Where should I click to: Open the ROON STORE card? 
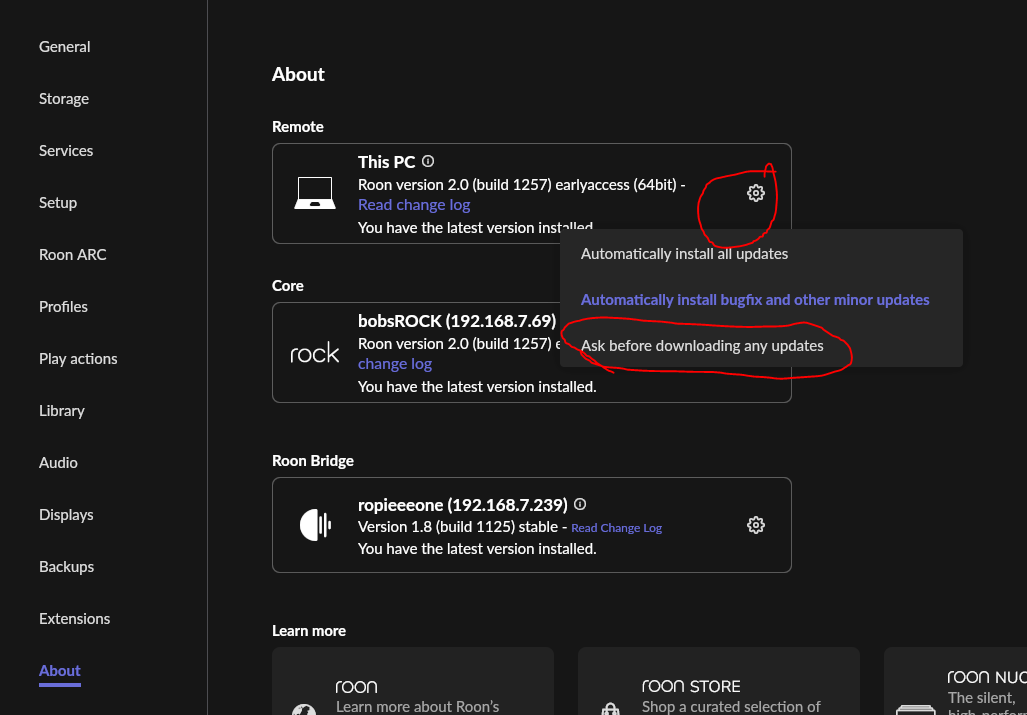click(719, 681)
